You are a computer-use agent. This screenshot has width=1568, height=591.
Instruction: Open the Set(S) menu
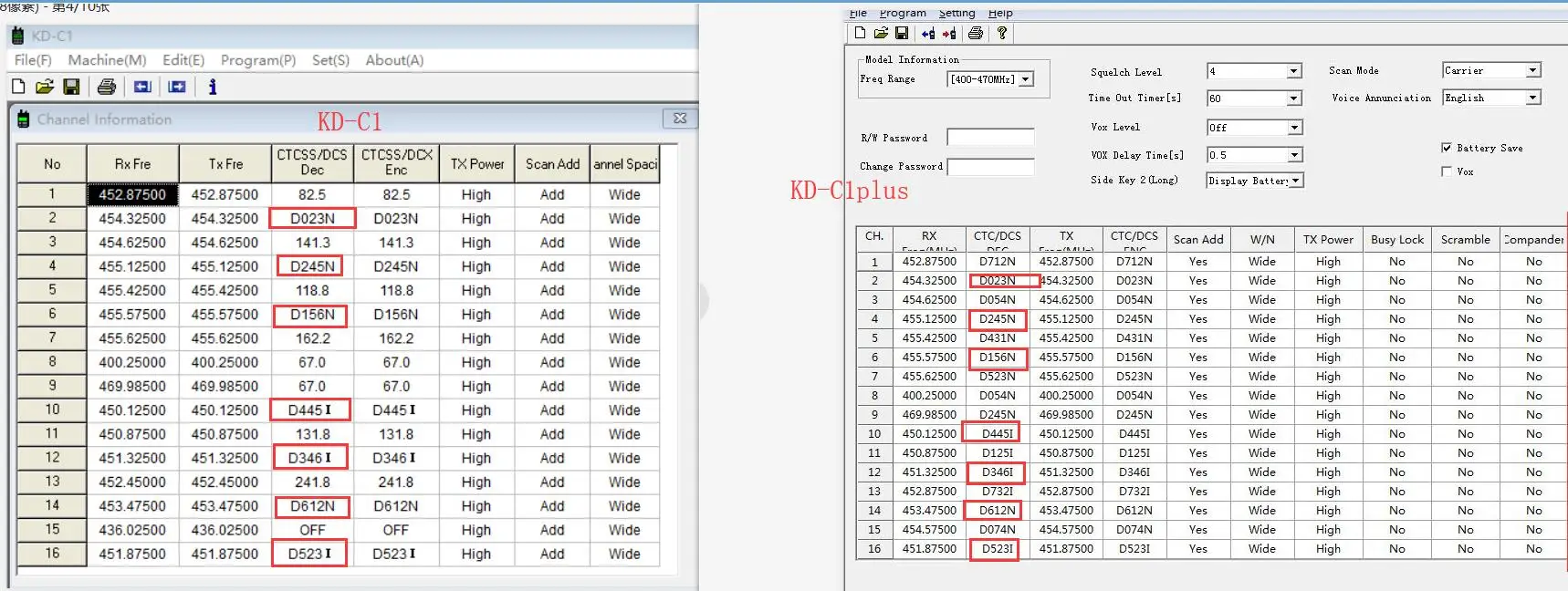pyautogui.click(x=330, y=60)
